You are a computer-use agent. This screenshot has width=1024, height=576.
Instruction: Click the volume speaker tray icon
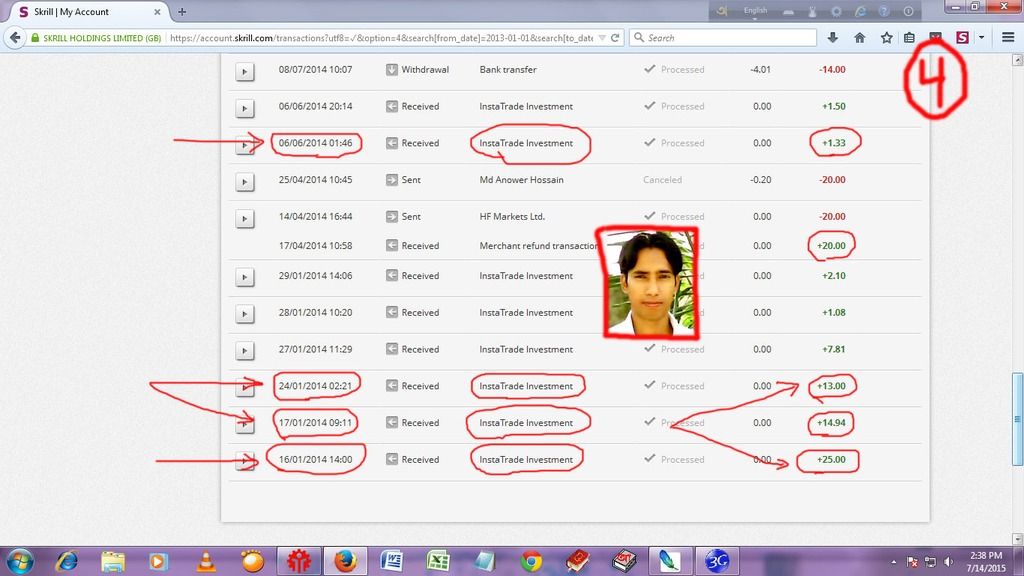tap(948, 562)
